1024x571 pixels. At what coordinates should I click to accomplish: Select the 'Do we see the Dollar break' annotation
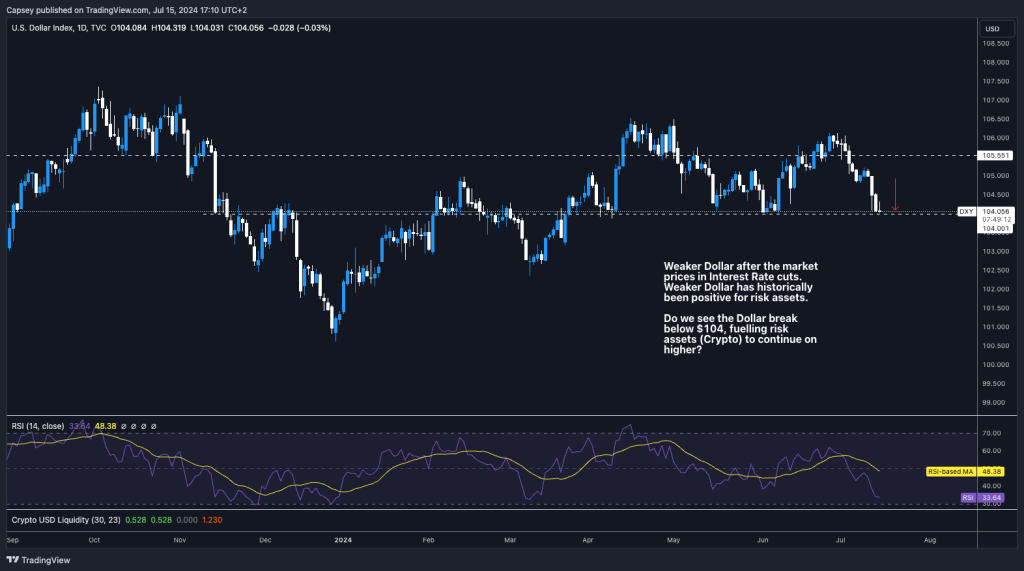pyautogui.click(x=740, y=334)
